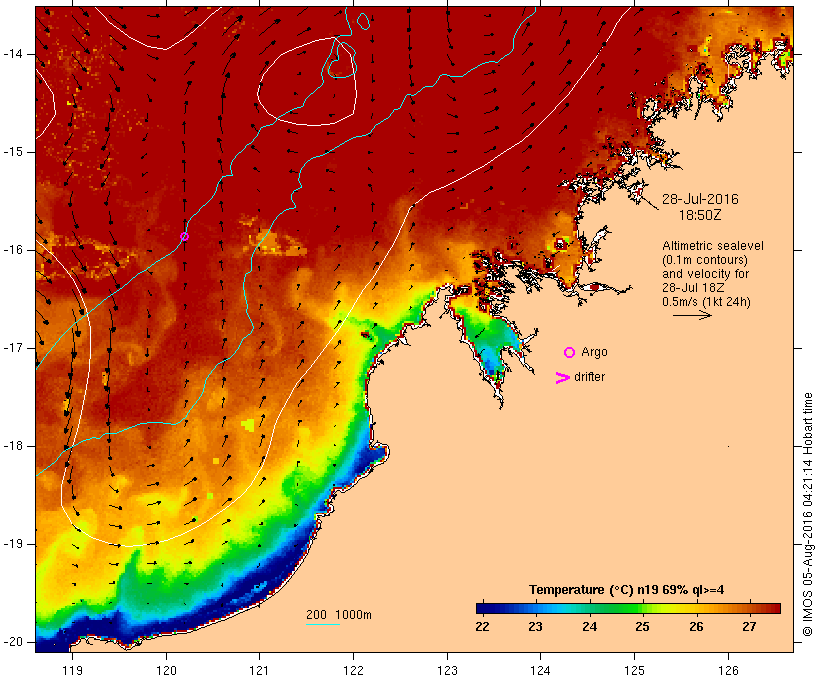Click latitude axis label -17

[13, 348]
